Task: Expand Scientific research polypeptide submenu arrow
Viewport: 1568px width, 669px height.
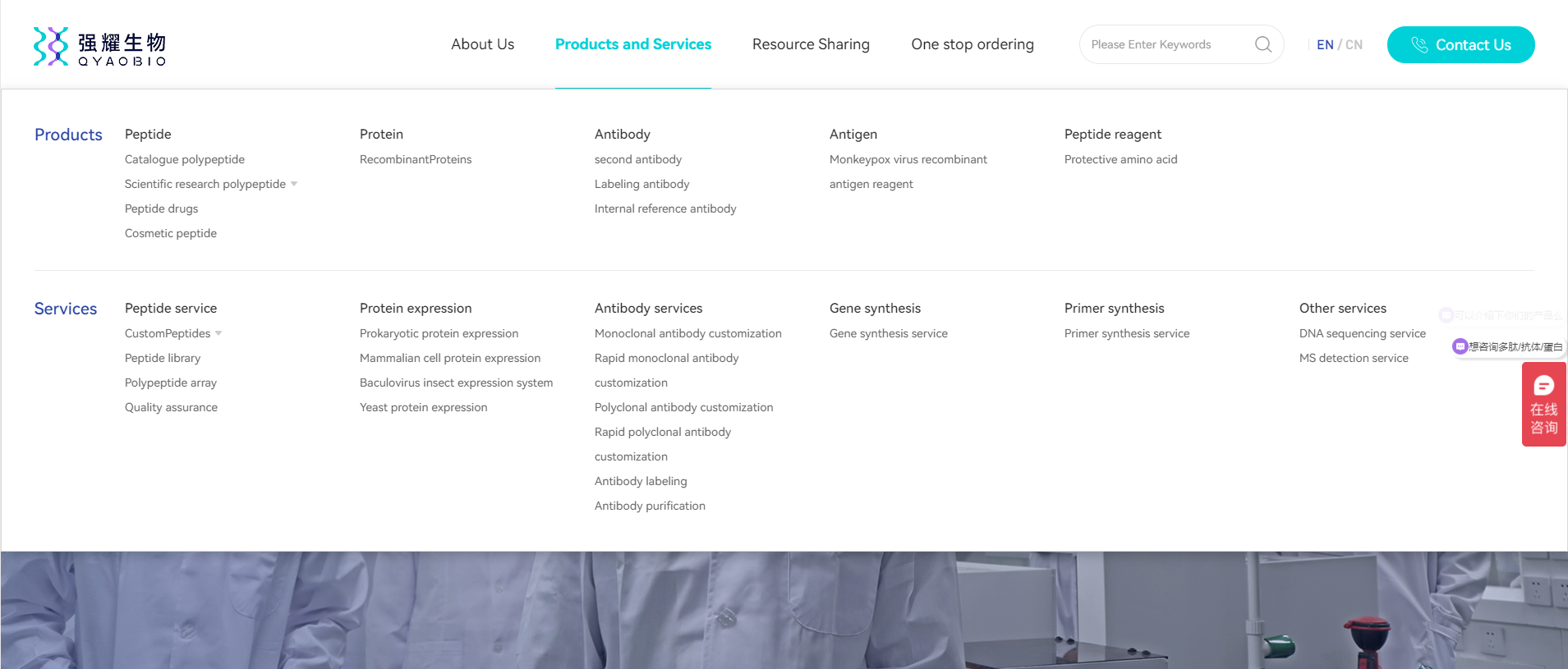Action: coord(294,184)
